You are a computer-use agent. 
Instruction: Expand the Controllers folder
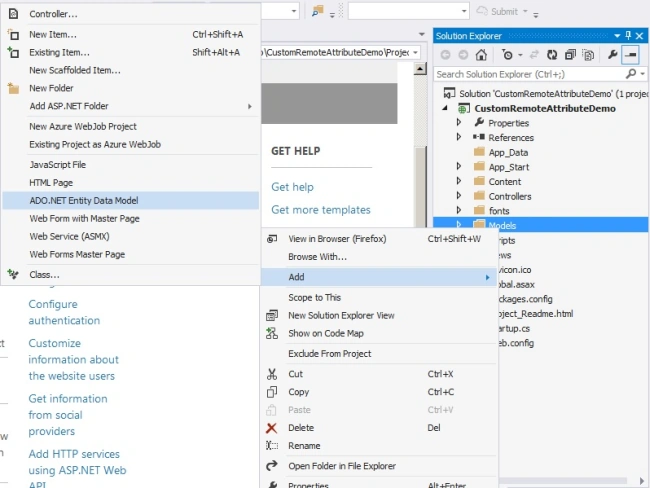[458, 196]
